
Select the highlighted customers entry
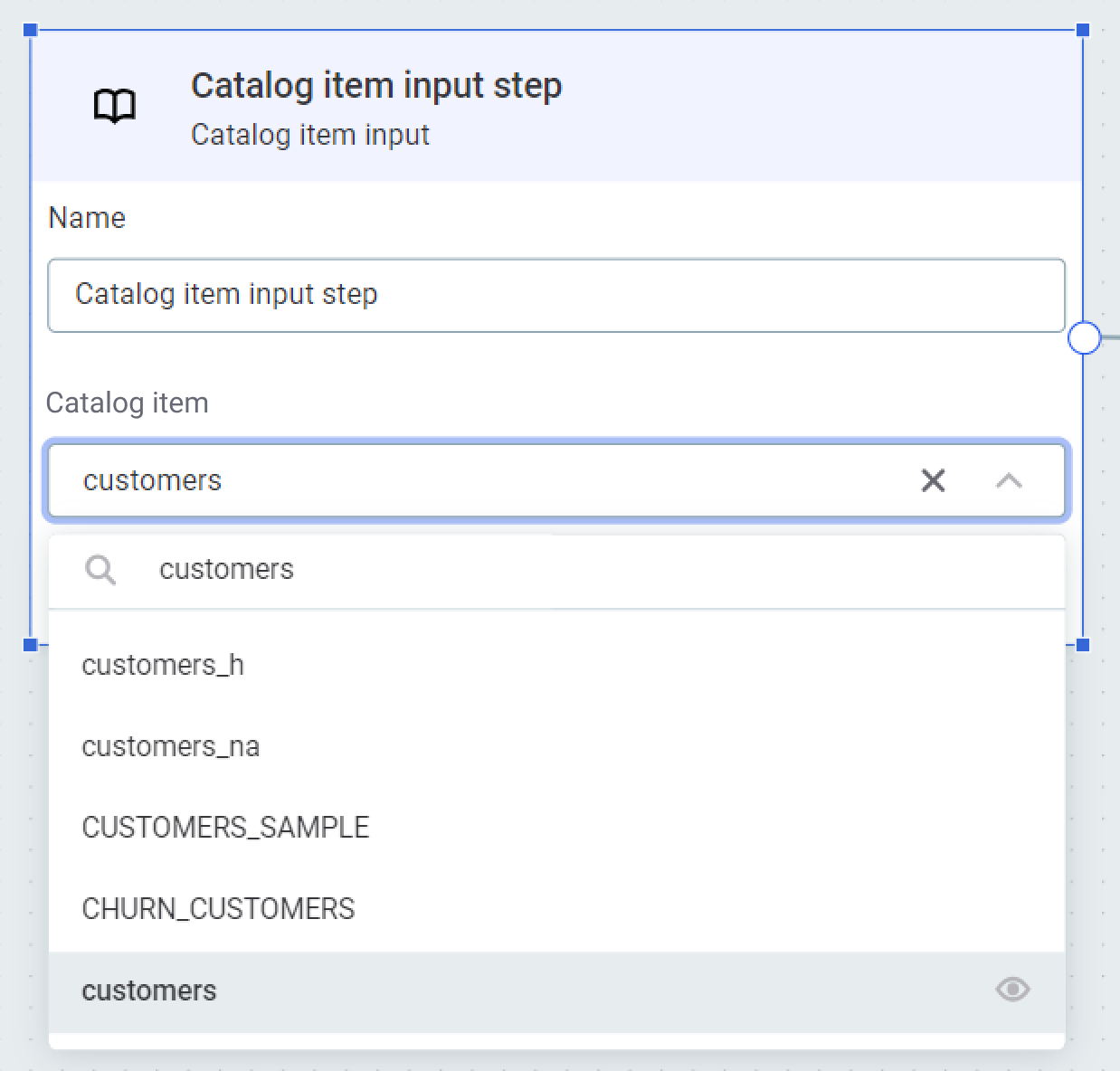tap(149, 990)
